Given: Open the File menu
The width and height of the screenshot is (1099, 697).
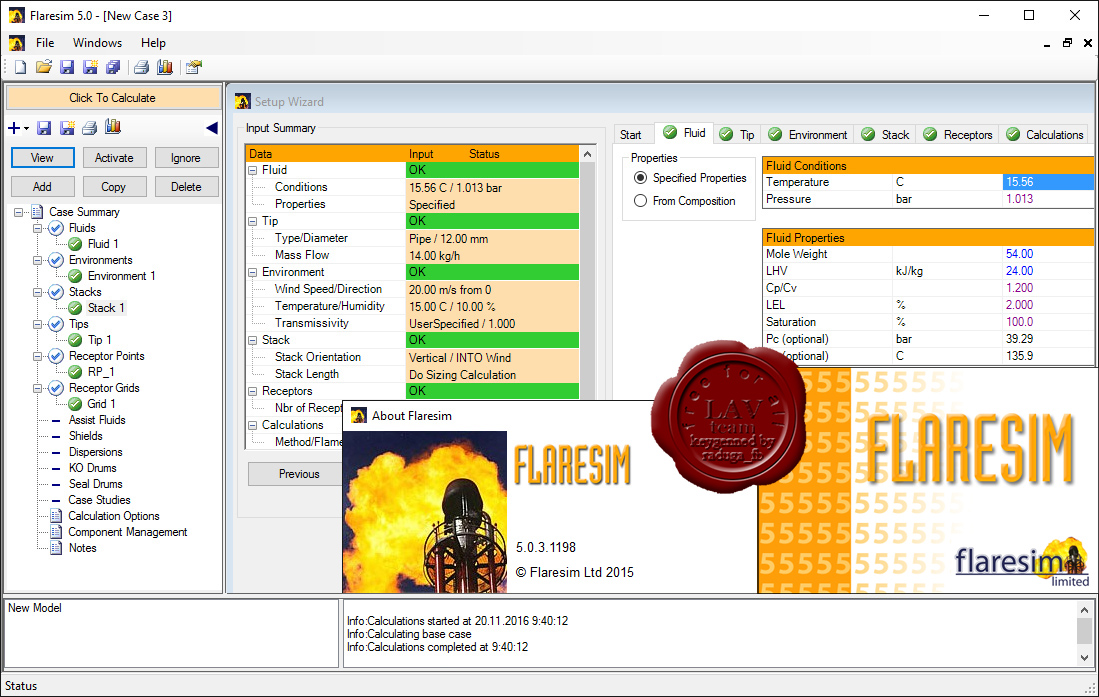Looking at the screenshot, I should coord(45,43).
